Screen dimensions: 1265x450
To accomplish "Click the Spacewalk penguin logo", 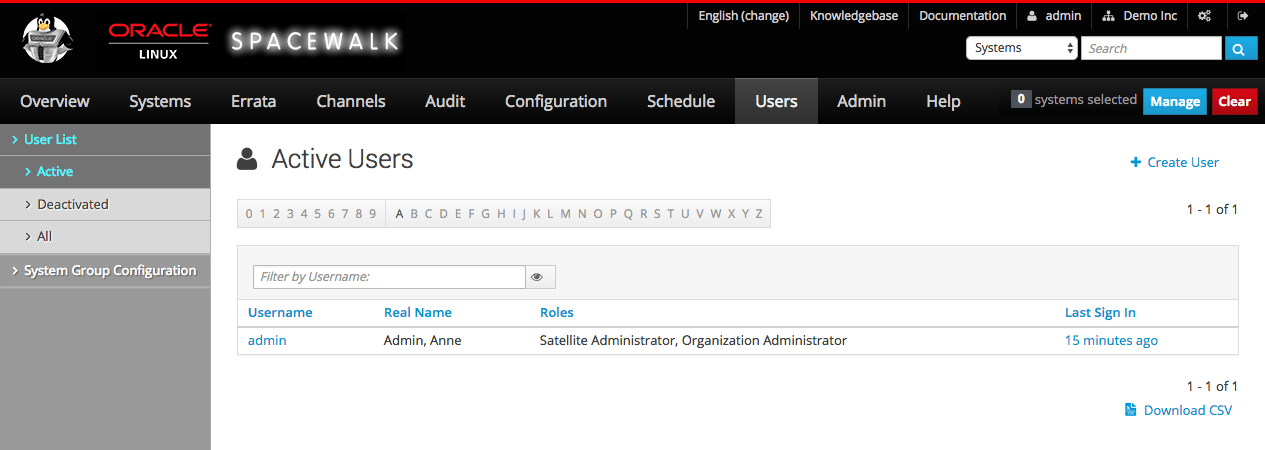I will click(x=47, y=40).
